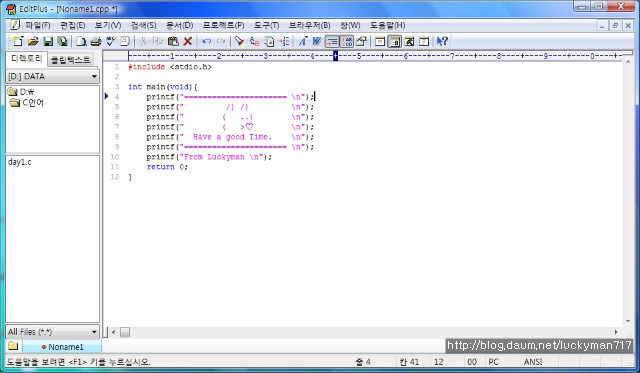The height and width of the screenshot is (373, 640).
Task: Minimize the inner document window
Action: coord(602,25)
